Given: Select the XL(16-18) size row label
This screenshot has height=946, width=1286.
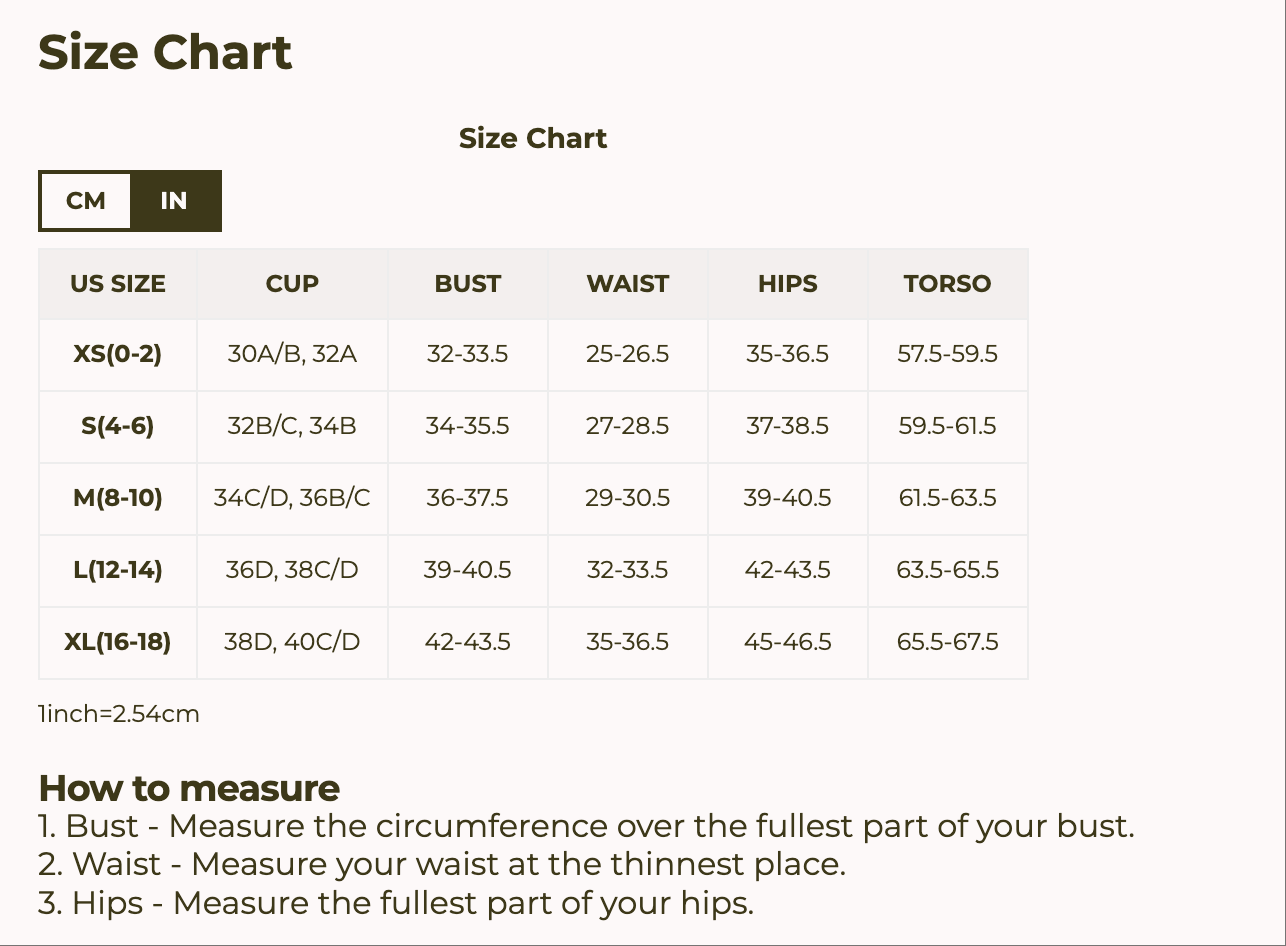Looking at the screenshot, I should tap(118, 642).
